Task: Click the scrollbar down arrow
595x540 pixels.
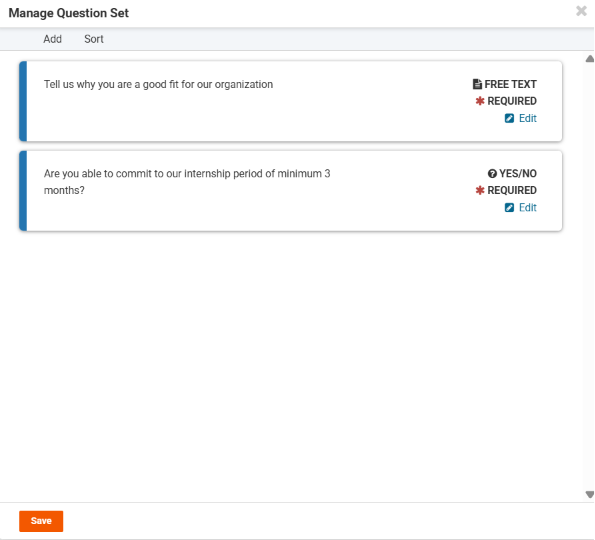Action: (x=590, y=494)
